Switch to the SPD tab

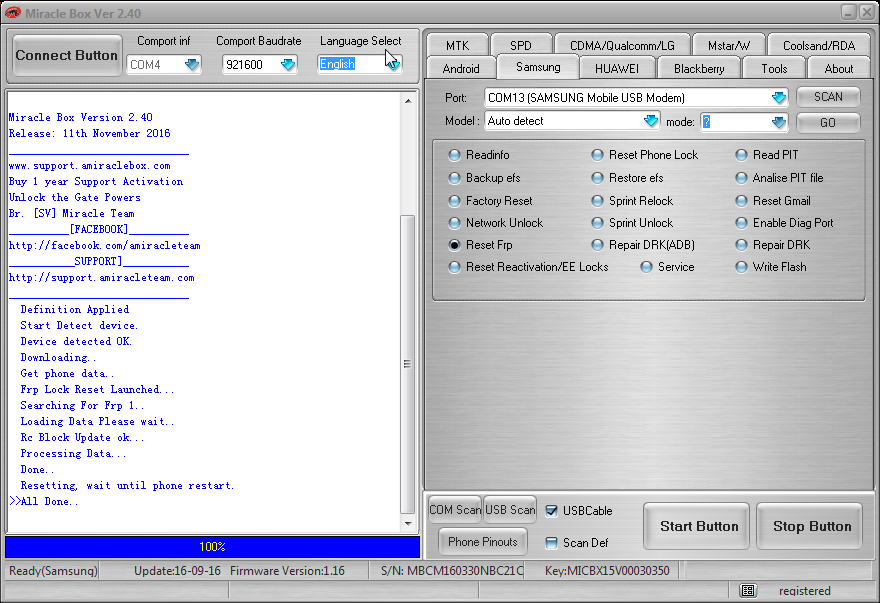pos(521,45)
